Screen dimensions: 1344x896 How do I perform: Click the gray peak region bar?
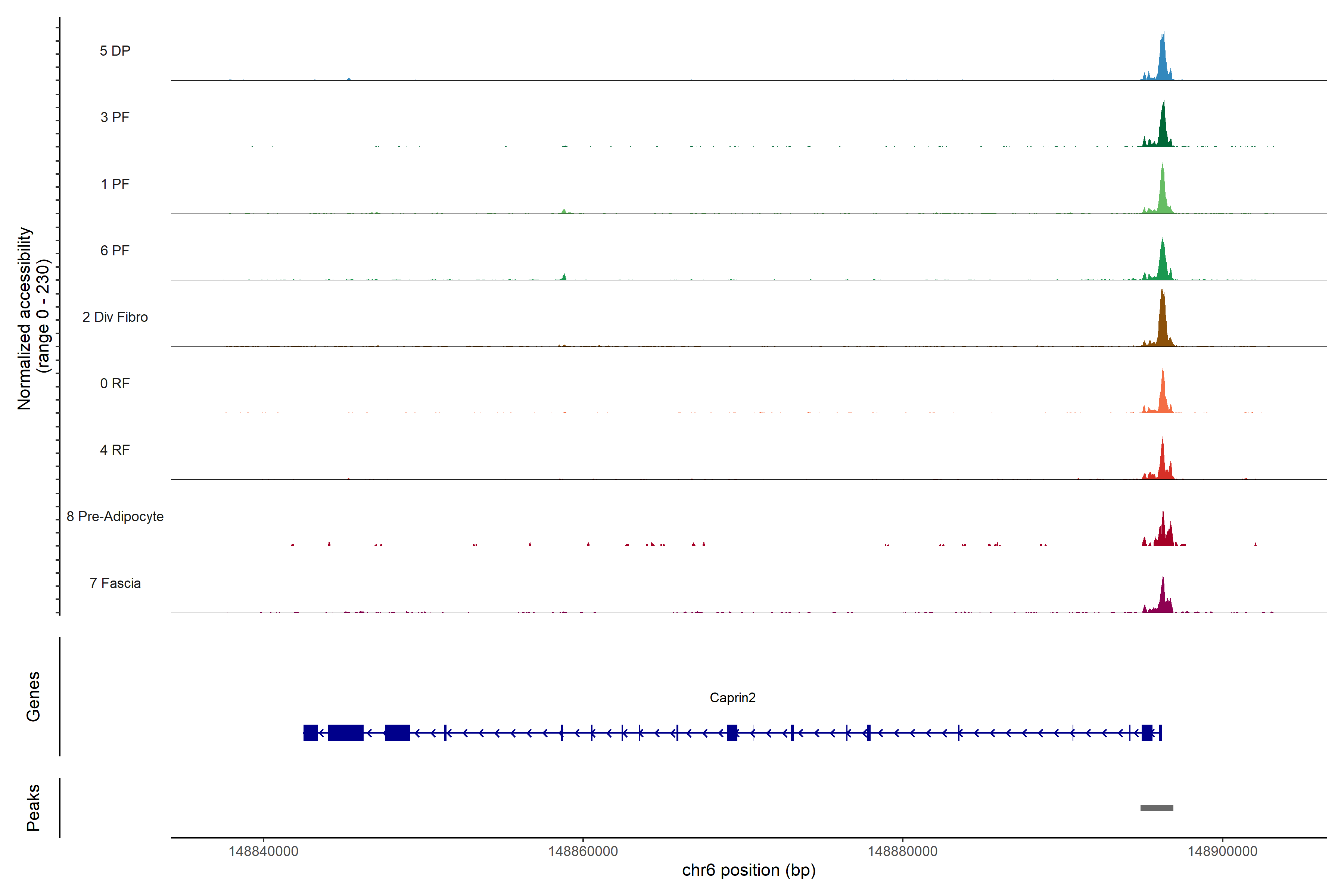[1157, 808]
